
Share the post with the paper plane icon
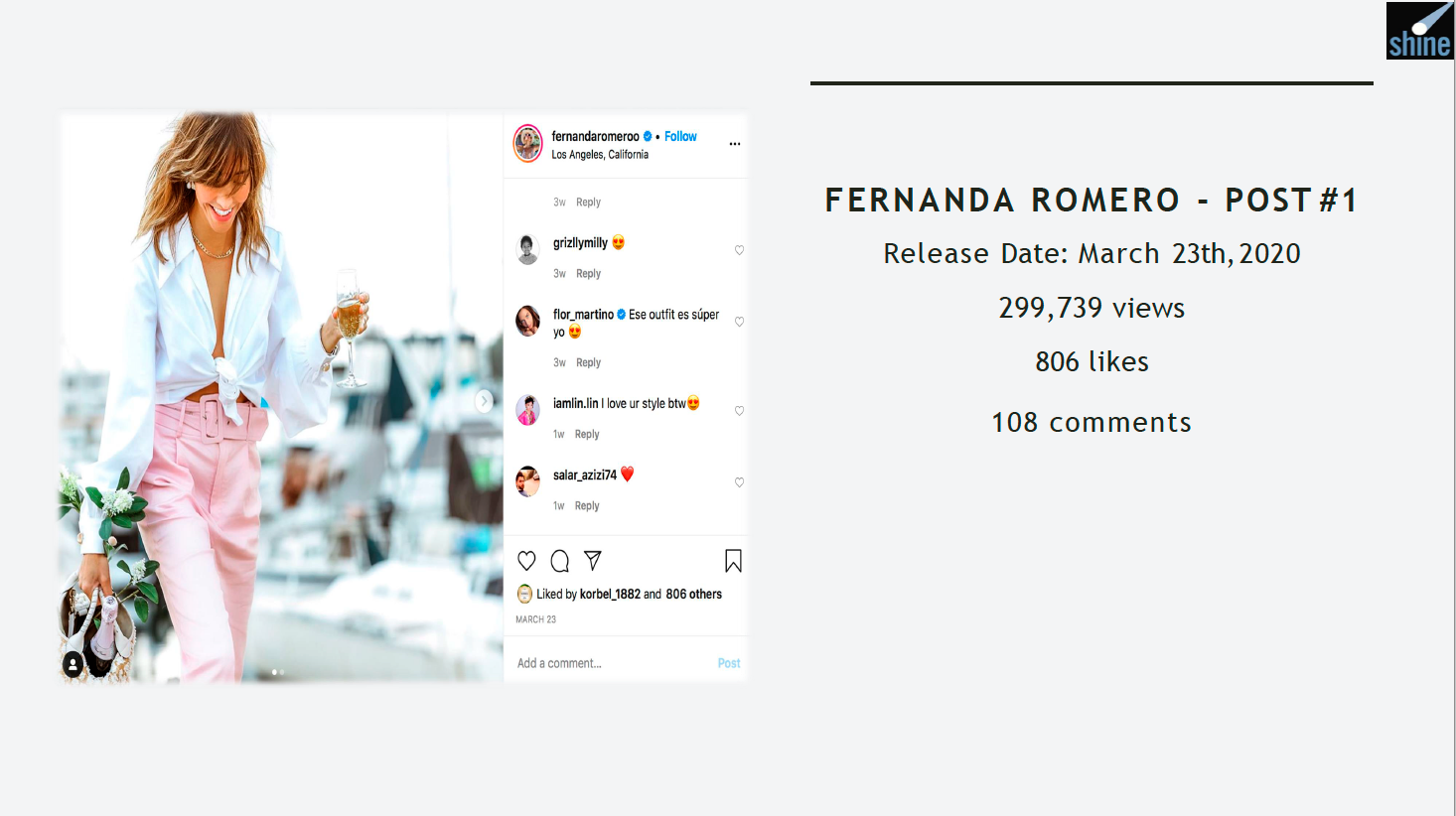593,561
